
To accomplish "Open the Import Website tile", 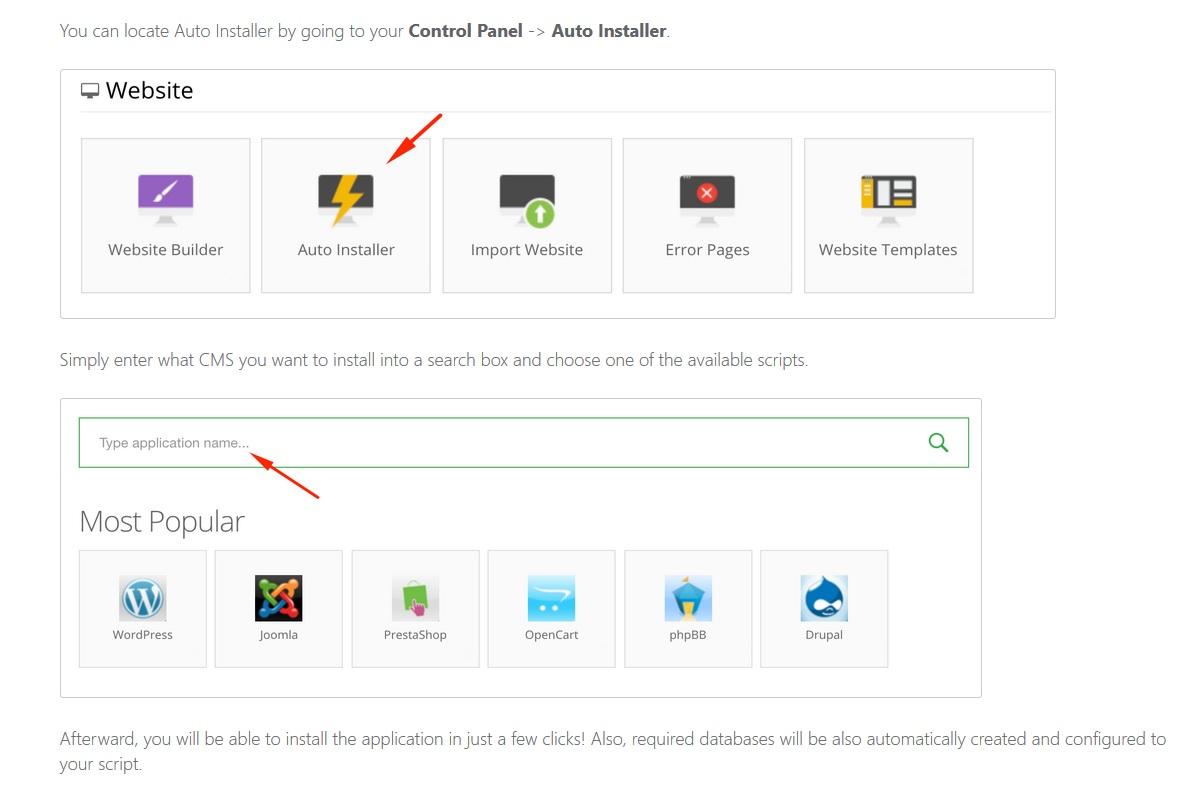I will [x=527, y=215].
